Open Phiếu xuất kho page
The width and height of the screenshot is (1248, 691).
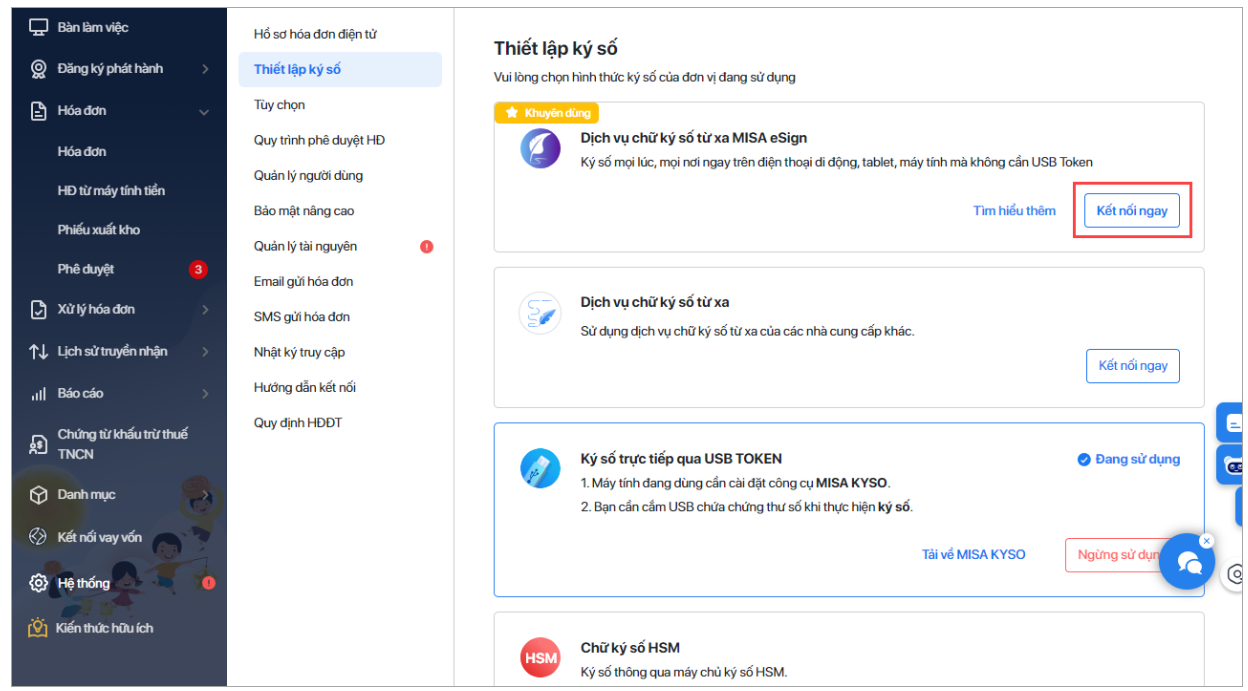tap(99, 230)
